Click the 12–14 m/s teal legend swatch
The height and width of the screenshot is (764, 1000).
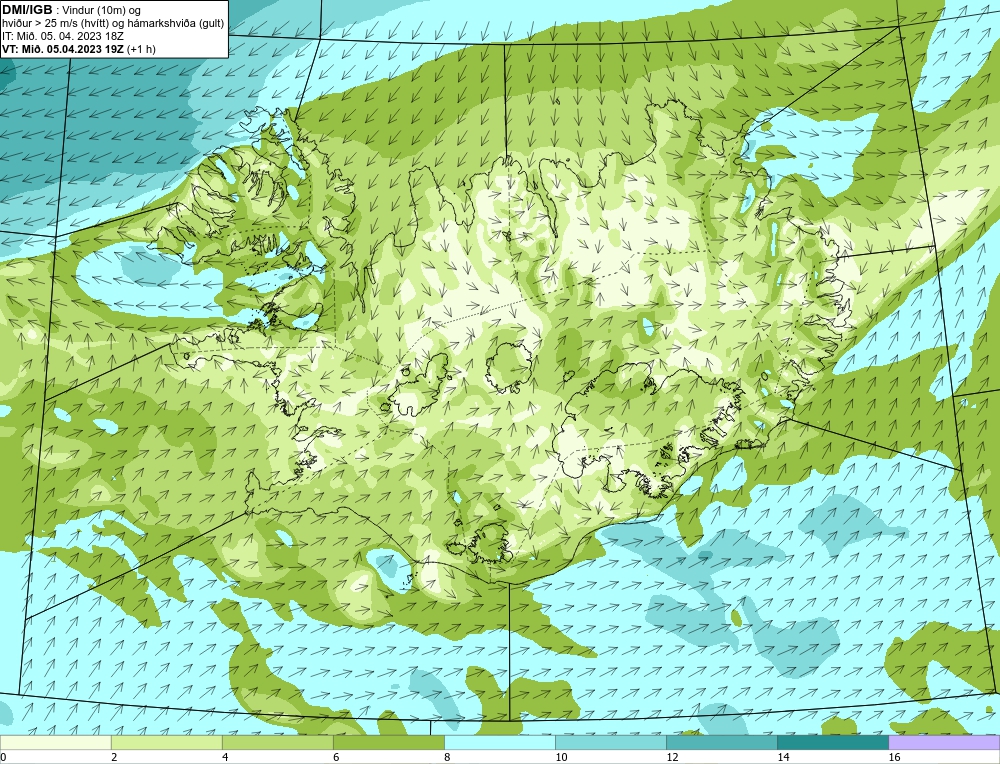(x=722, y=742)
